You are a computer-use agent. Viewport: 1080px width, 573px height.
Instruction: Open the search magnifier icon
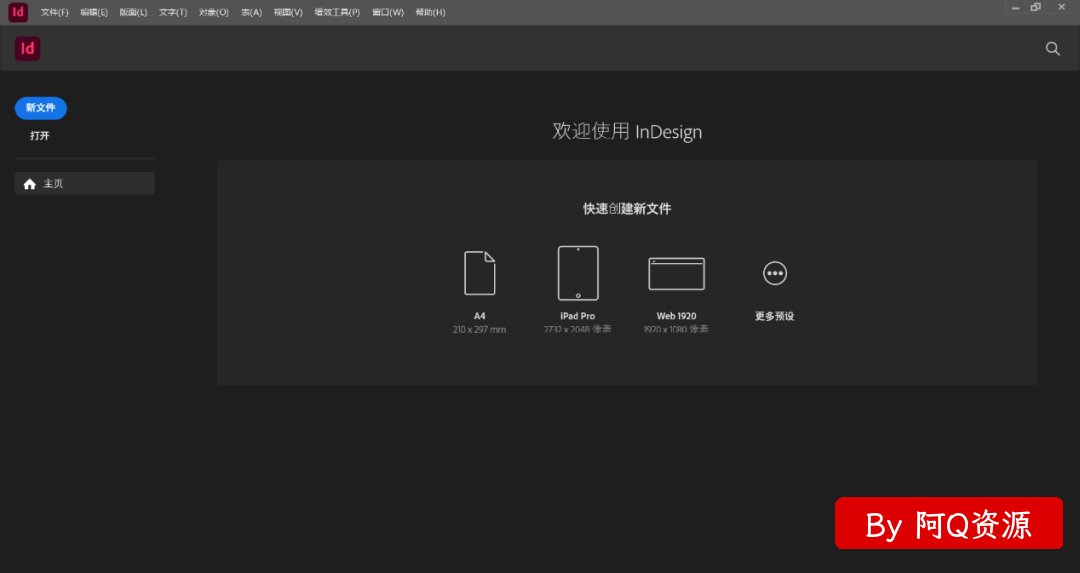(x=1052, y=48)
